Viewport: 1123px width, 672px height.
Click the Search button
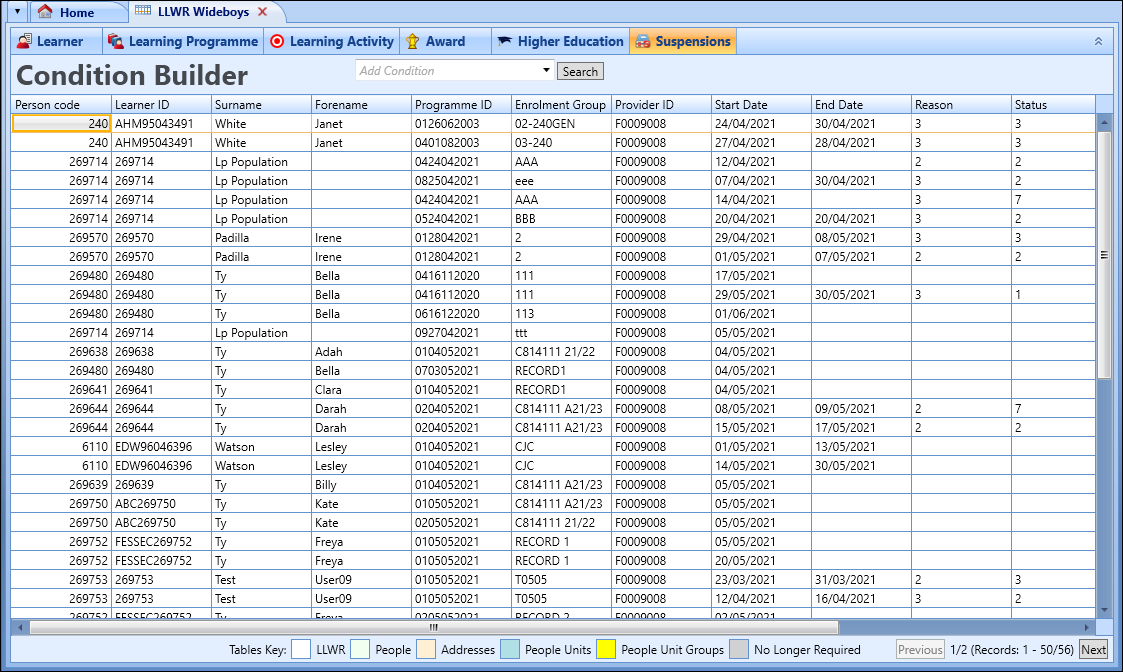click(580, 71)
